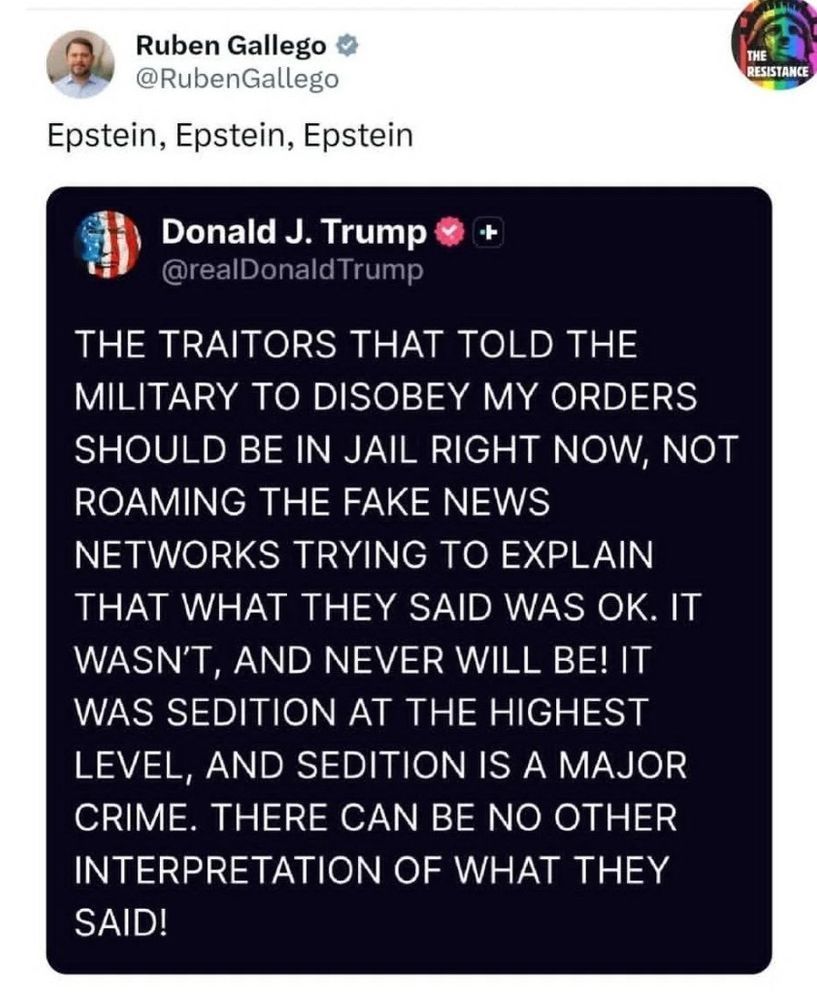Click the line "INTERPRETATION OF WHAT THEY"
817x1000 pixels.
pyautogui.click(x=371, y=869)
